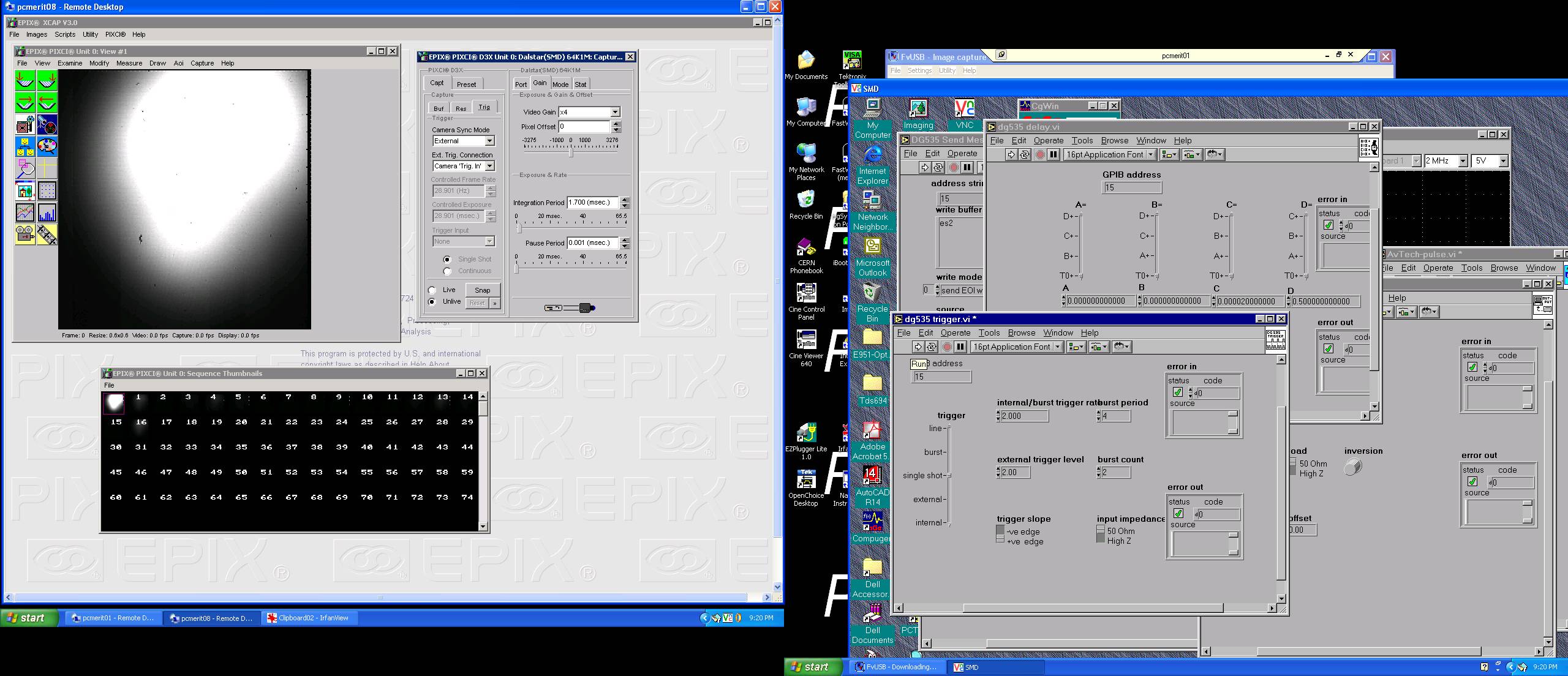Screen dimensions: 1568x676
Task: Toggle error out status checkbox in dg535 trigger.vi
Action: [1177, 514]
